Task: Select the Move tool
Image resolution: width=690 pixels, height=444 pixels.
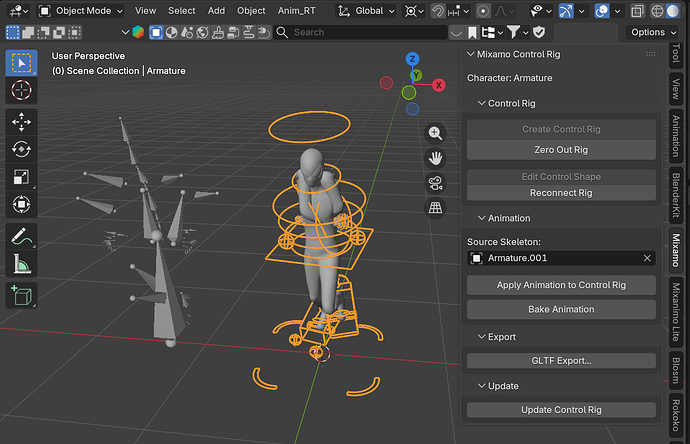Action: [x=21, y=122]
